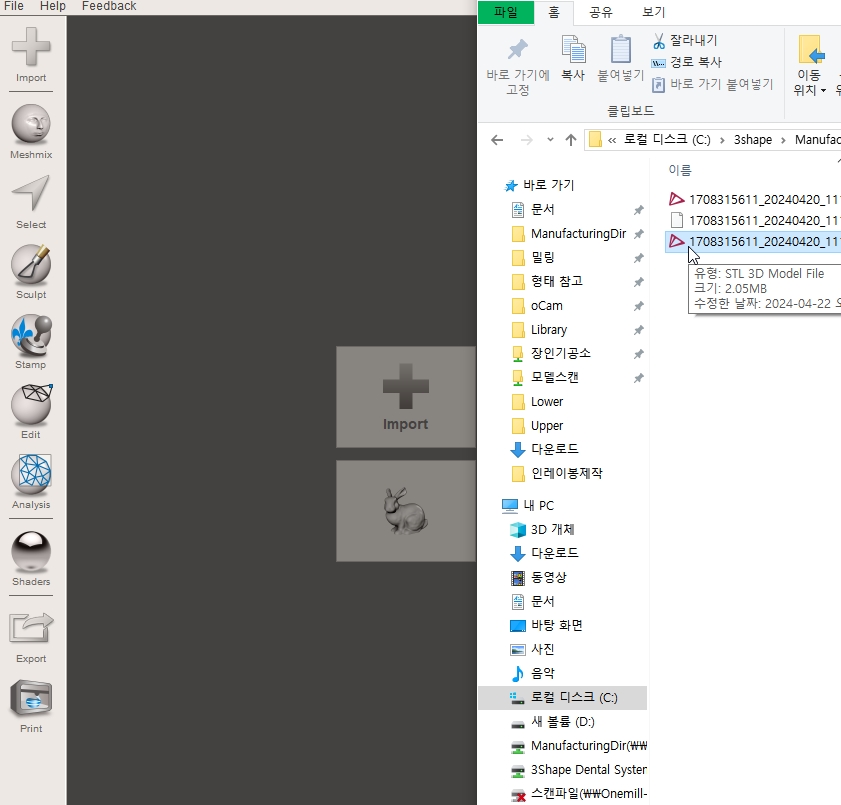Activate the Select tool
The height and width of the screenshot is (805, 841).
pos(31,202)
